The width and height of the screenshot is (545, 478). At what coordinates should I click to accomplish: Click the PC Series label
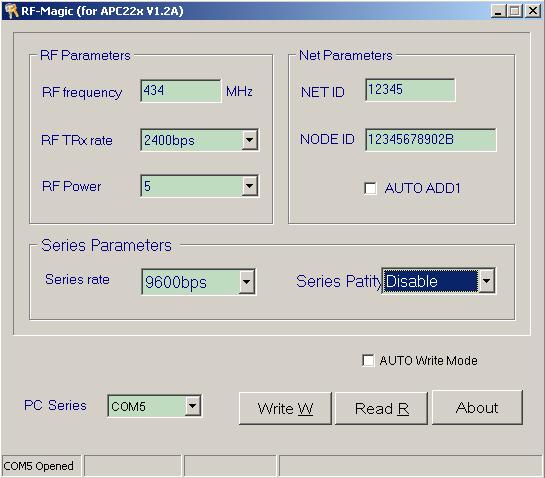55,405
